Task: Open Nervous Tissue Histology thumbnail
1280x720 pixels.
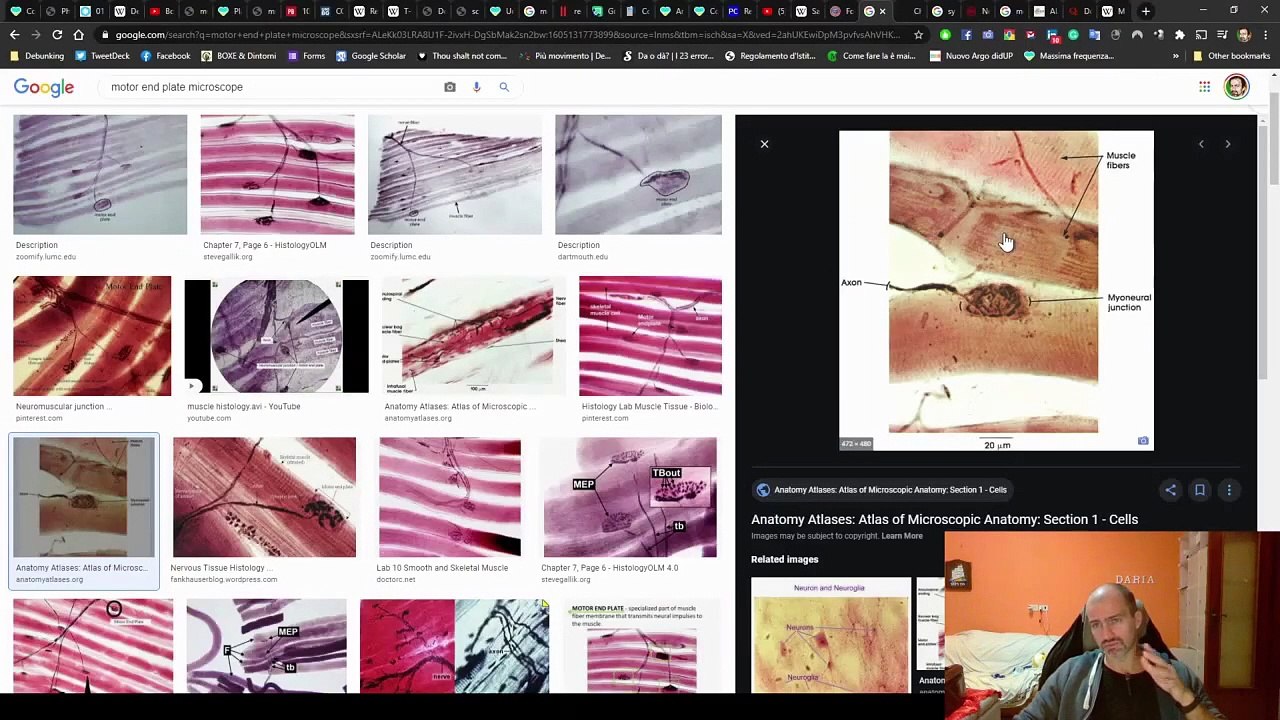Action: (x=264, y=497)
